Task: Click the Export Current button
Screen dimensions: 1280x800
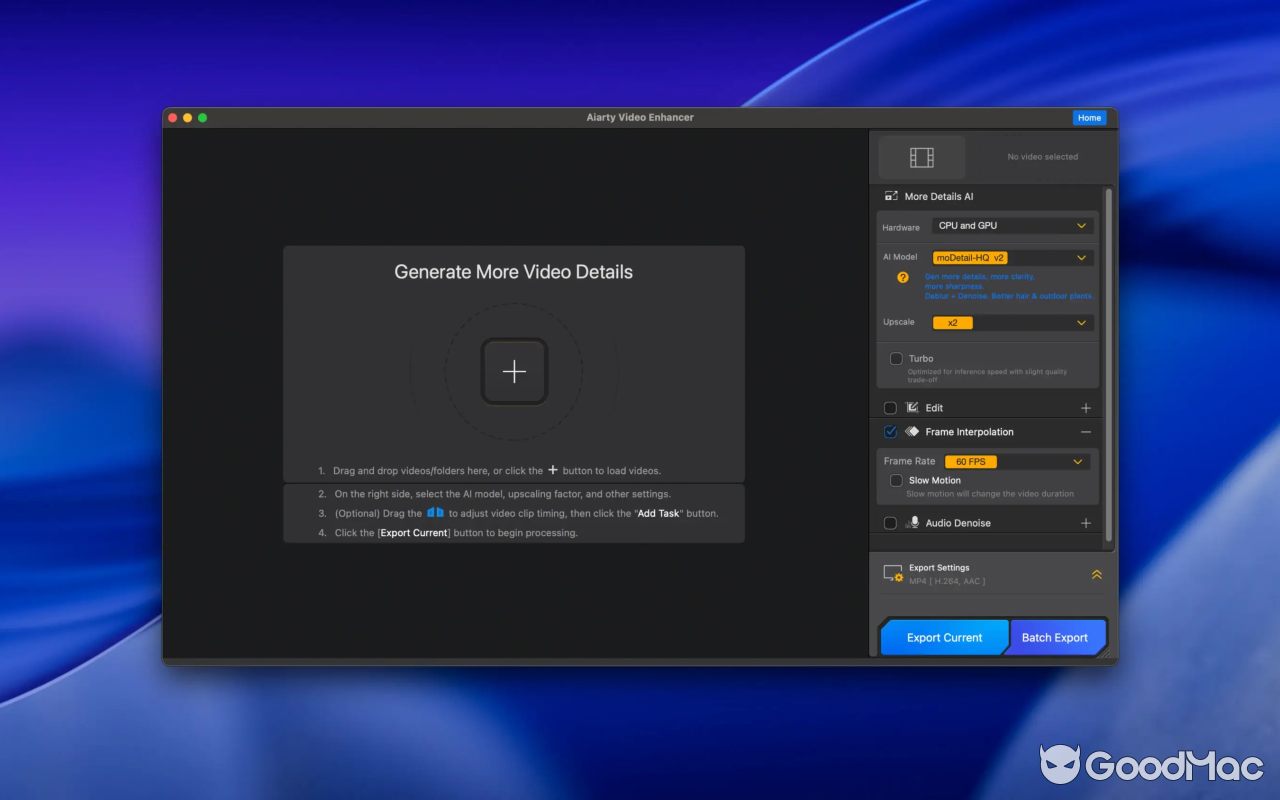Action: 943,637
